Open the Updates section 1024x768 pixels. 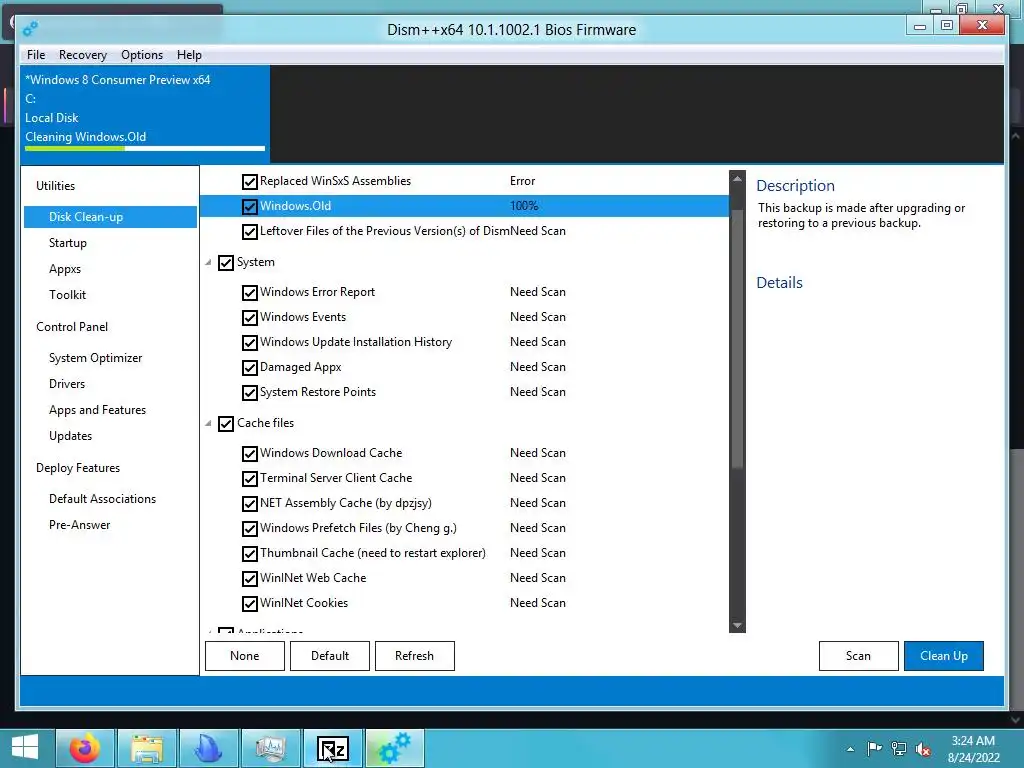pyautogui.click(x=71, y=436)
